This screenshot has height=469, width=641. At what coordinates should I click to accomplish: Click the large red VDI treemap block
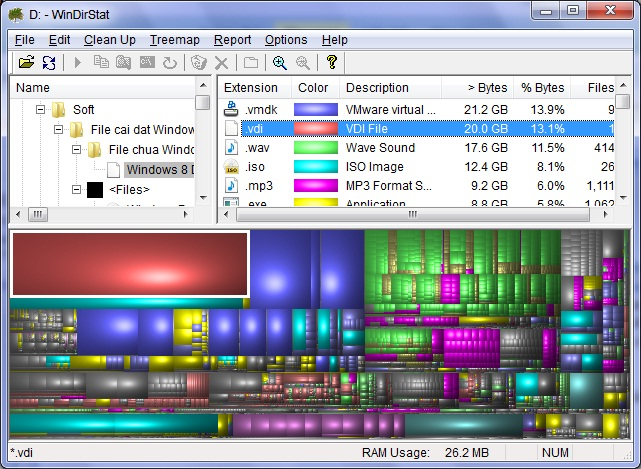point(130,264)
